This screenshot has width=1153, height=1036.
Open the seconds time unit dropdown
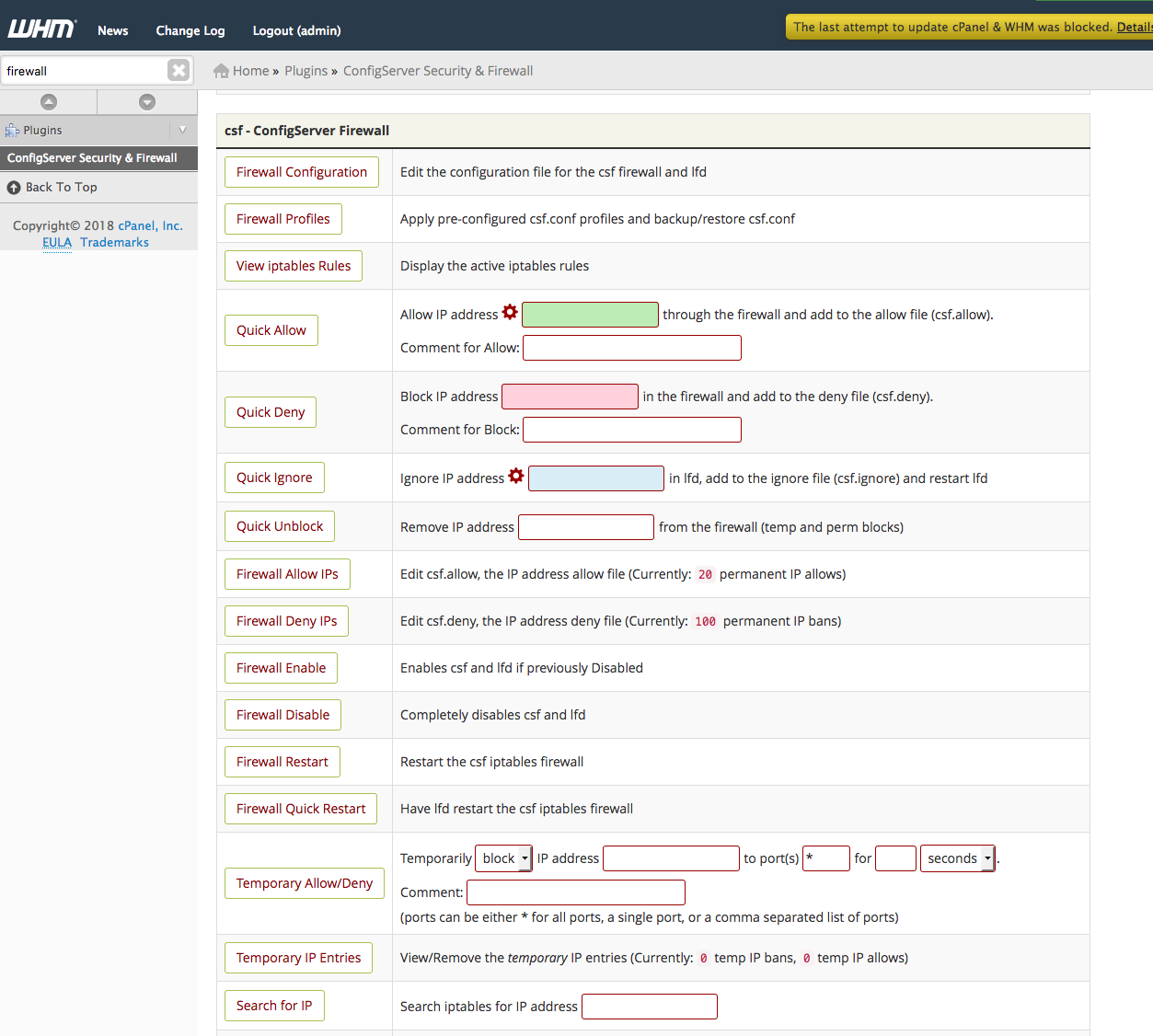click(958, 858)
